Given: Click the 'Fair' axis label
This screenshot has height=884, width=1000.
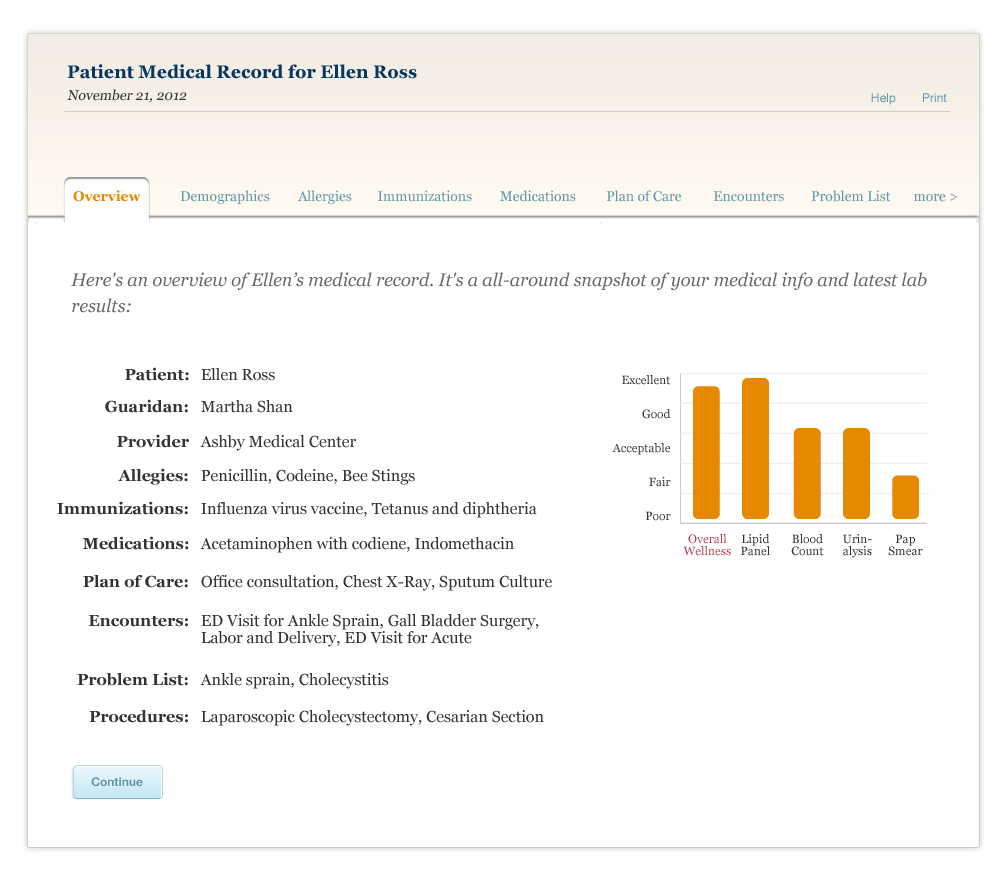Looking at the screenshot, I should [659, 482].
